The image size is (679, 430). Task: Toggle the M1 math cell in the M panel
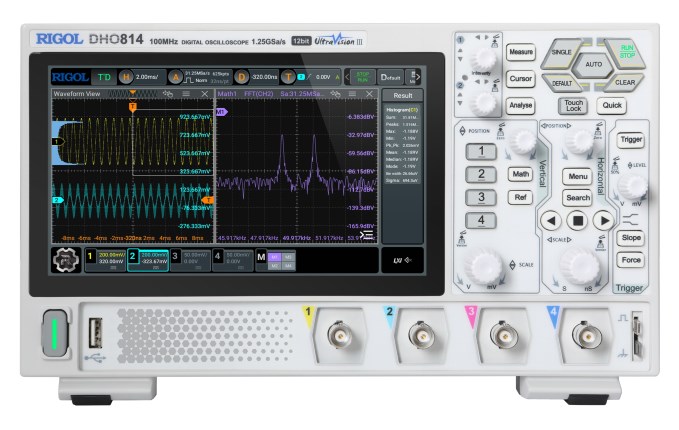[275, 257]
